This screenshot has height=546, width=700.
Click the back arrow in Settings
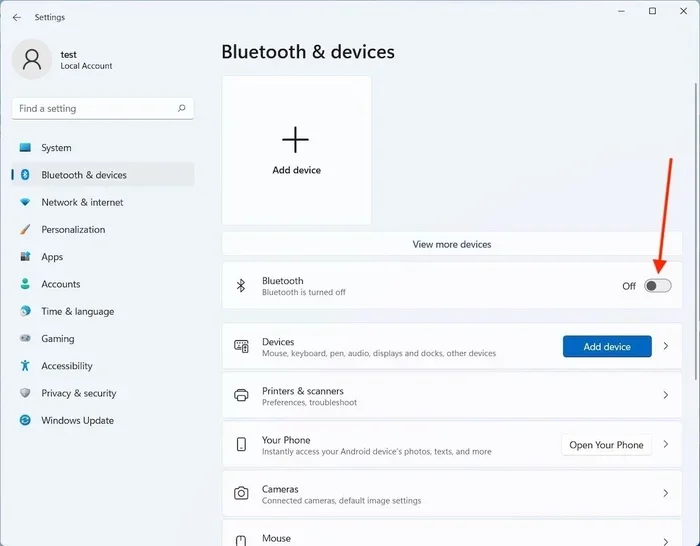tap(17, 17)
